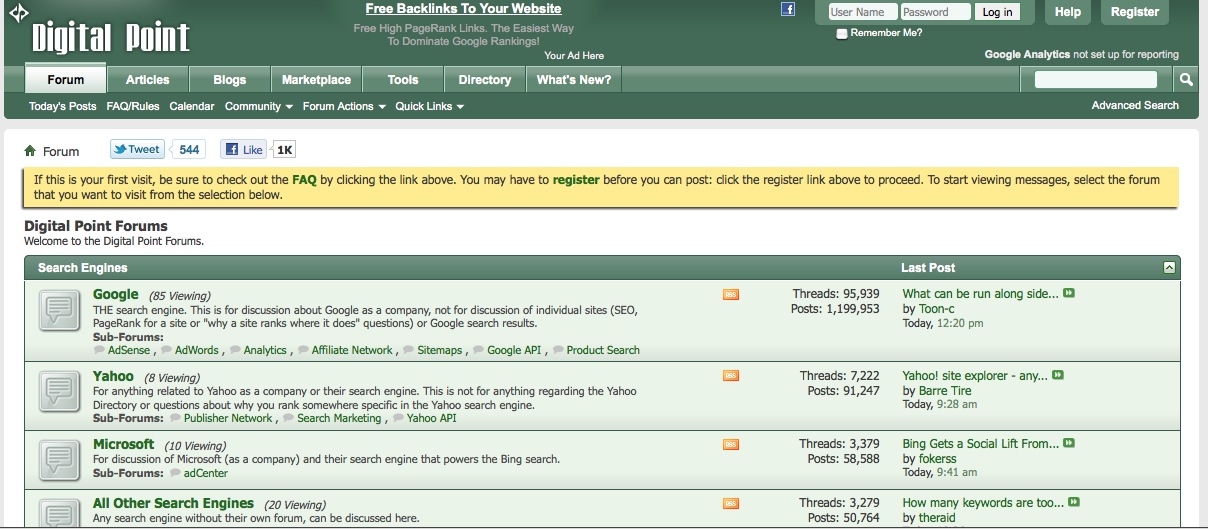Open the Product Search sub-forum
The image size is (1208, 529).
click(x=603, y=350)
